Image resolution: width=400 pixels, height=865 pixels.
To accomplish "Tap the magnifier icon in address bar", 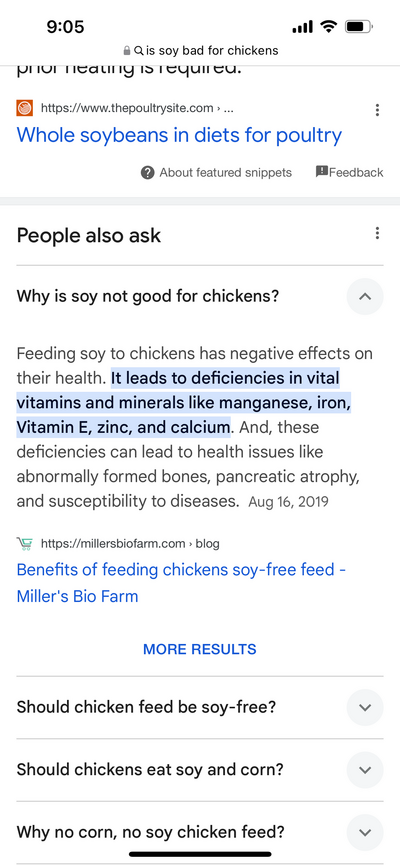I will [138, 51].
